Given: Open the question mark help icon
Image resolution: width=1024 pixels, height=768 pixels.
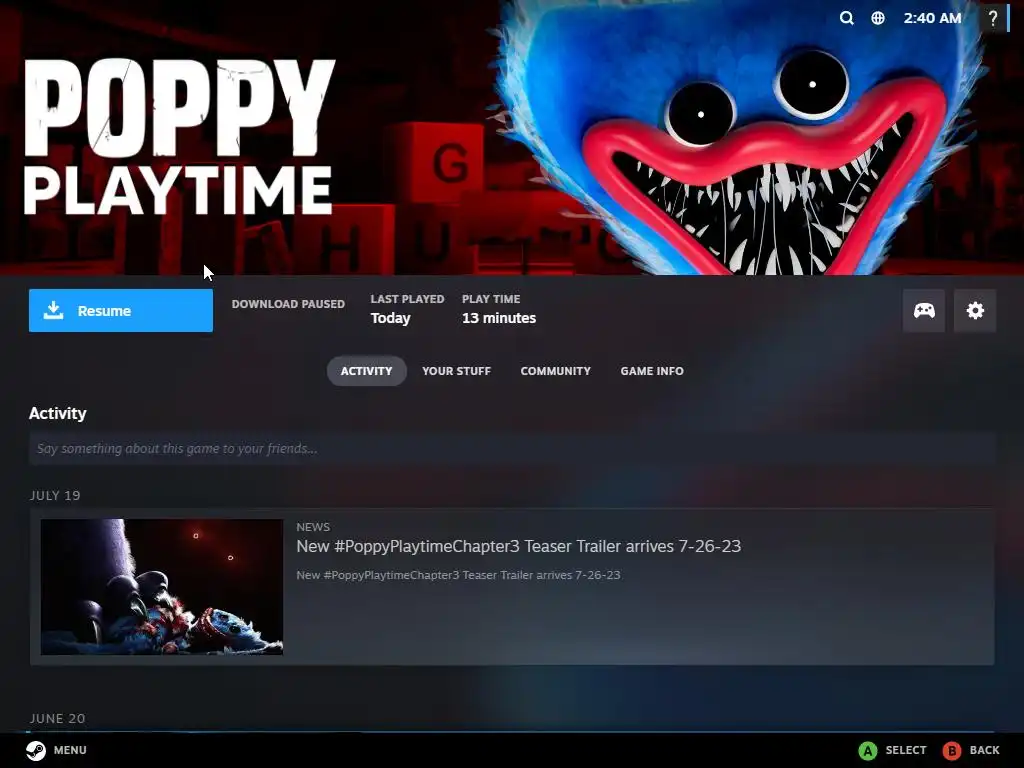Looking at the screenshot, I should [993, 18].
